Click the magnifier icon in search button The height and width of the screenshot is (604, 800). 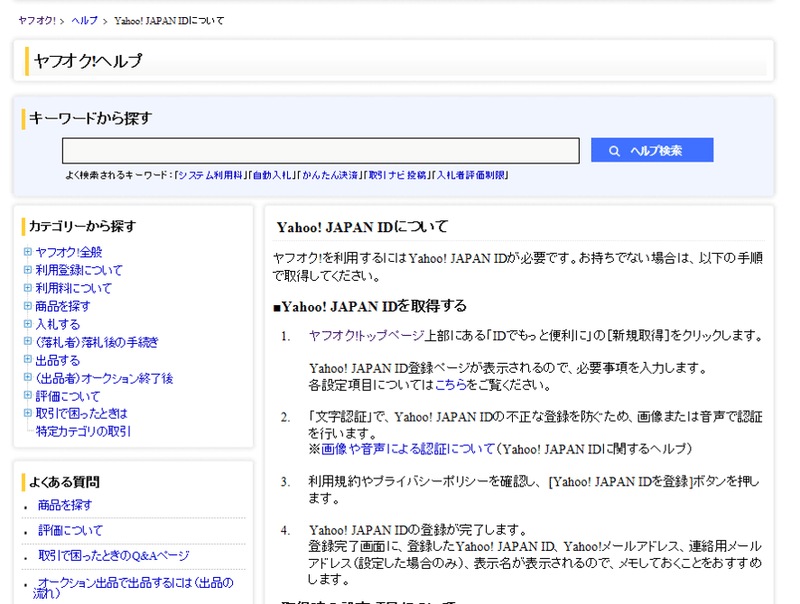[614, 151]
